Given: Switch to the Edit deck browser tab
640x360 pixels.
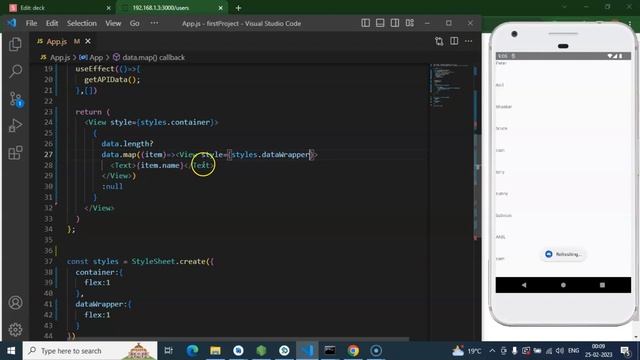Looking at the screenshot, I should point(60,8).
